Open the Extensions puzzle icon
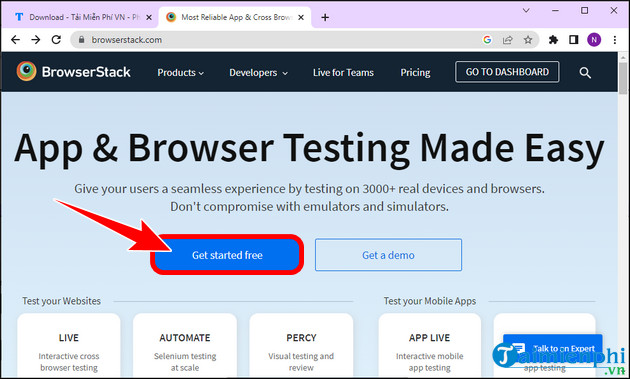Viewport: 630px width, 379px height. (553, 39)
